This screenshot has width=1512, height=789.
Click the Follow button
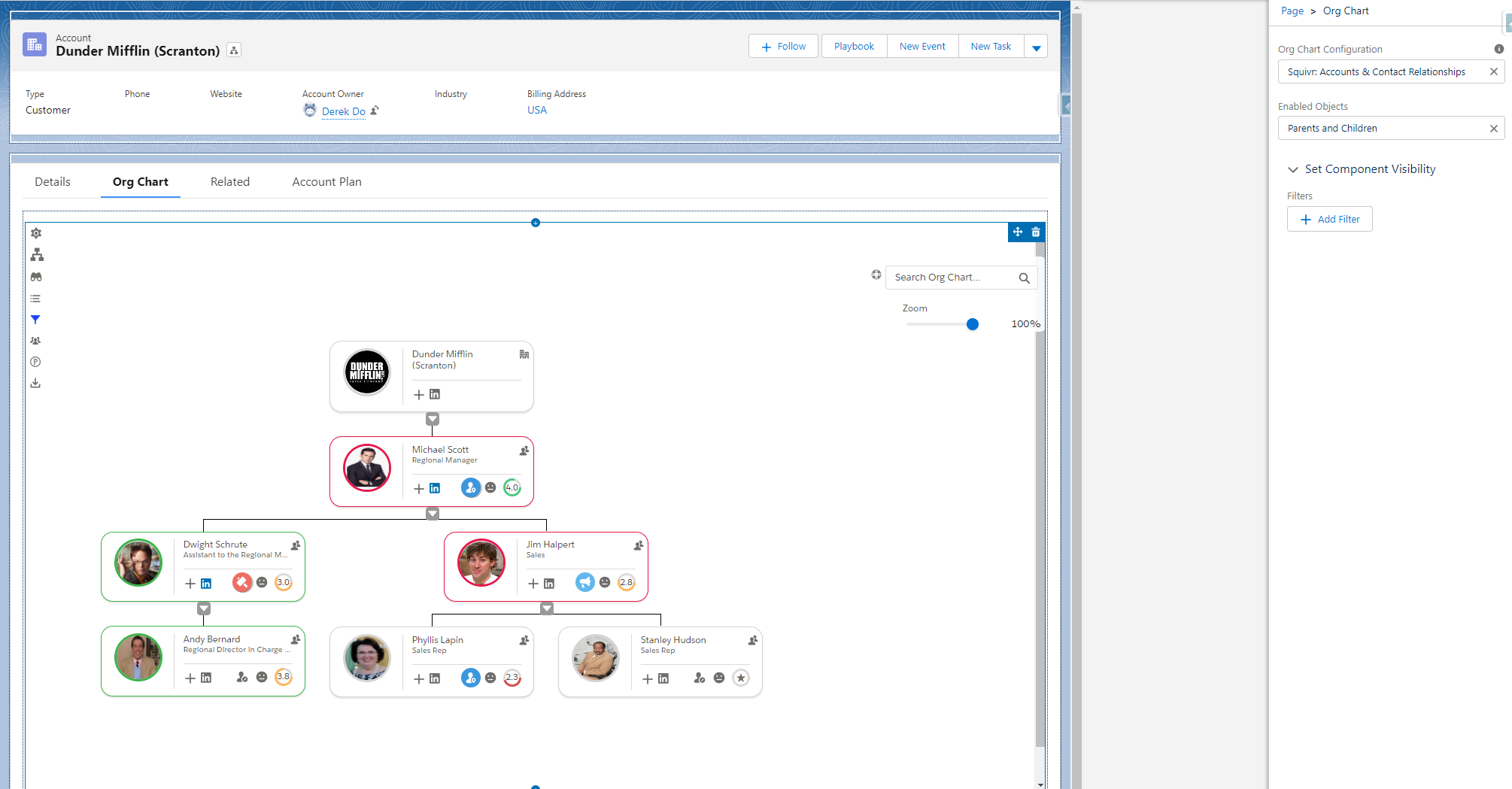[x=783, y=47]
